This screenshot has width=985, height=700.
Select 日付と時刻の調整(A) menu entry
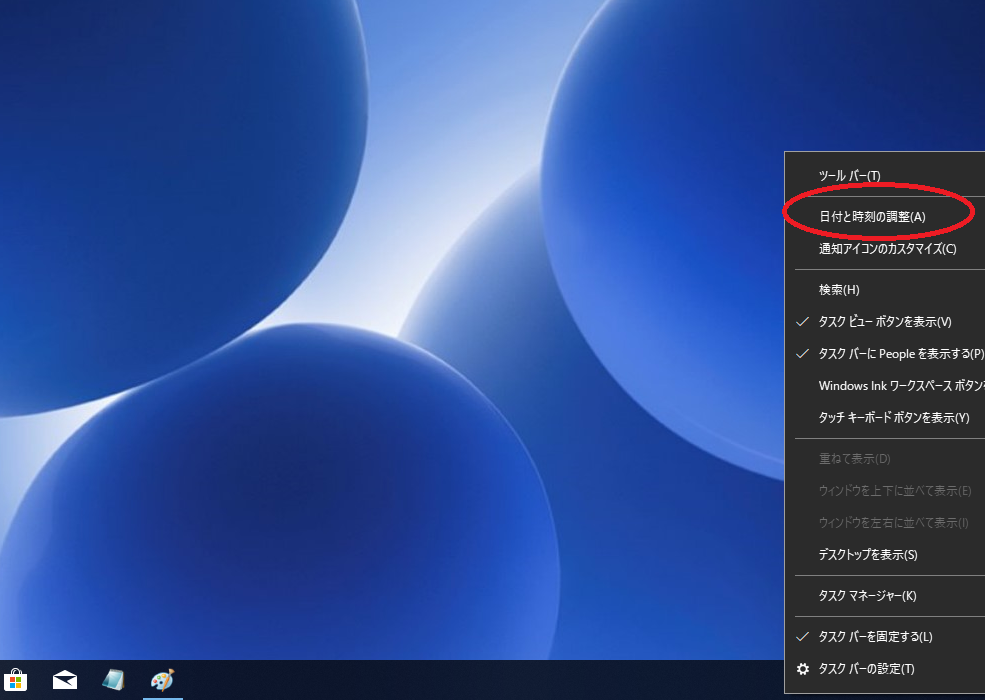pyautogui.click(x=872, y=217)
